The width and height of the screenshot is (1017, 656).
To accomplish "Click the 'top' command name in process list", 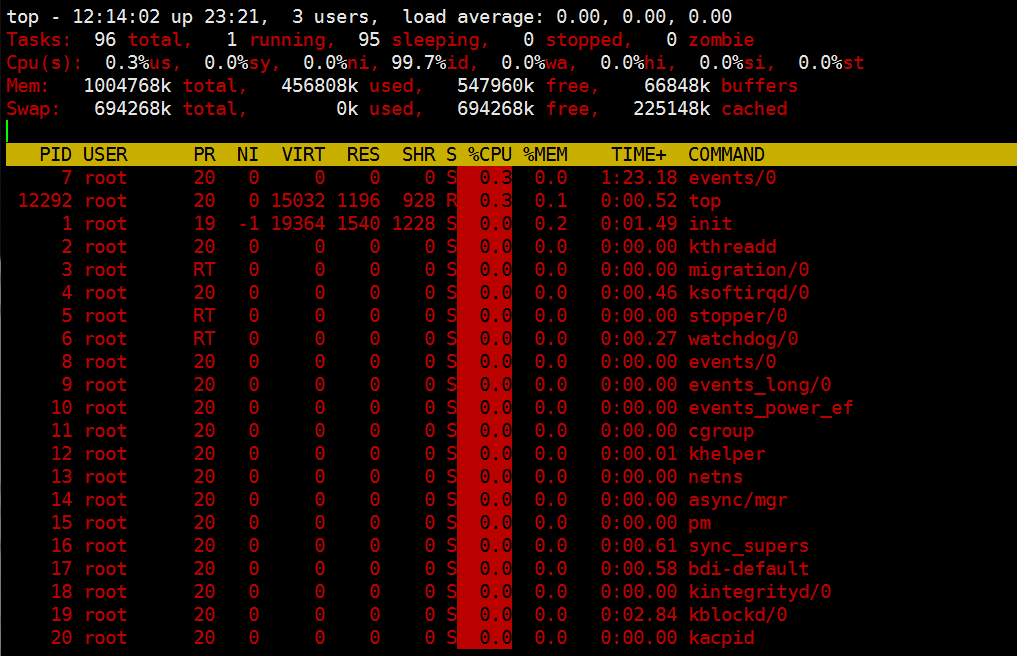I will (704, 201).
